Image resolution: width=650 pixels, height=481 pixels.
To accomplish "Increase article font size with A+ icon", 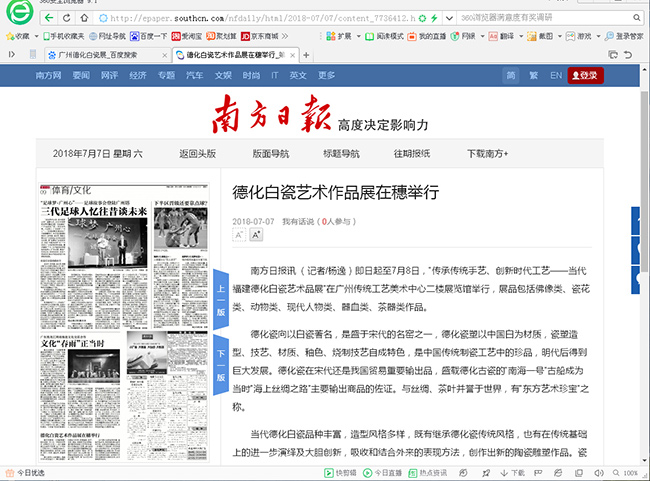I will (256, 234).
